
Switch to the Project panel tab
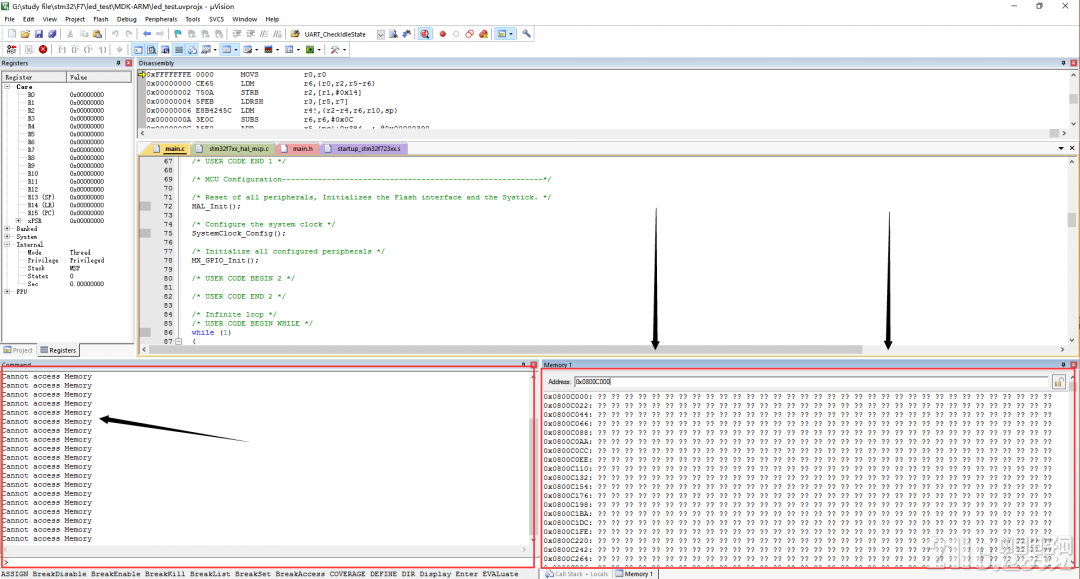pyautogui.click(x=19, y=350)
